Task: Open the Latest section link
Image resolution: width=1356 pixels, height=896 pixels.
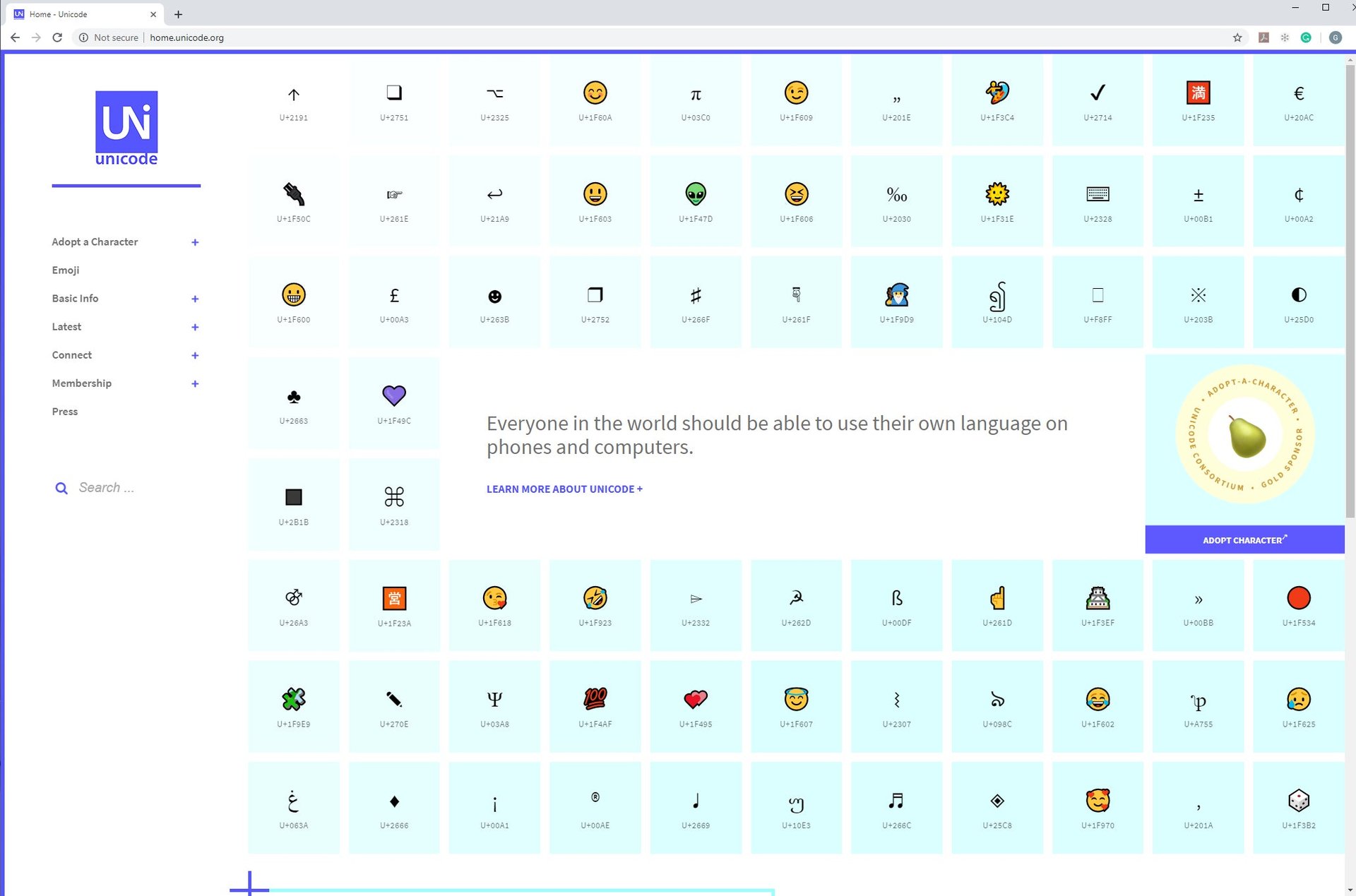Action: [66, 326]
